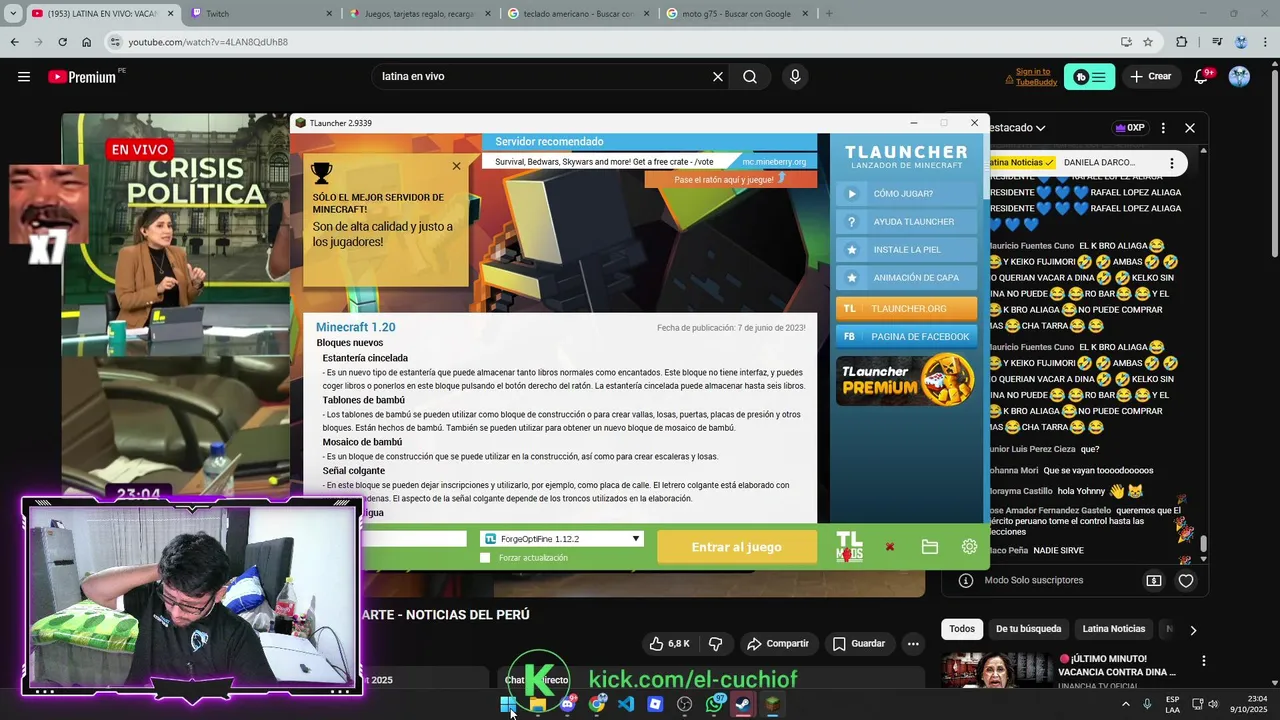Screen dimensions: 1280x720
Task: Clear the YouTube search text
Action: point(717,77)
